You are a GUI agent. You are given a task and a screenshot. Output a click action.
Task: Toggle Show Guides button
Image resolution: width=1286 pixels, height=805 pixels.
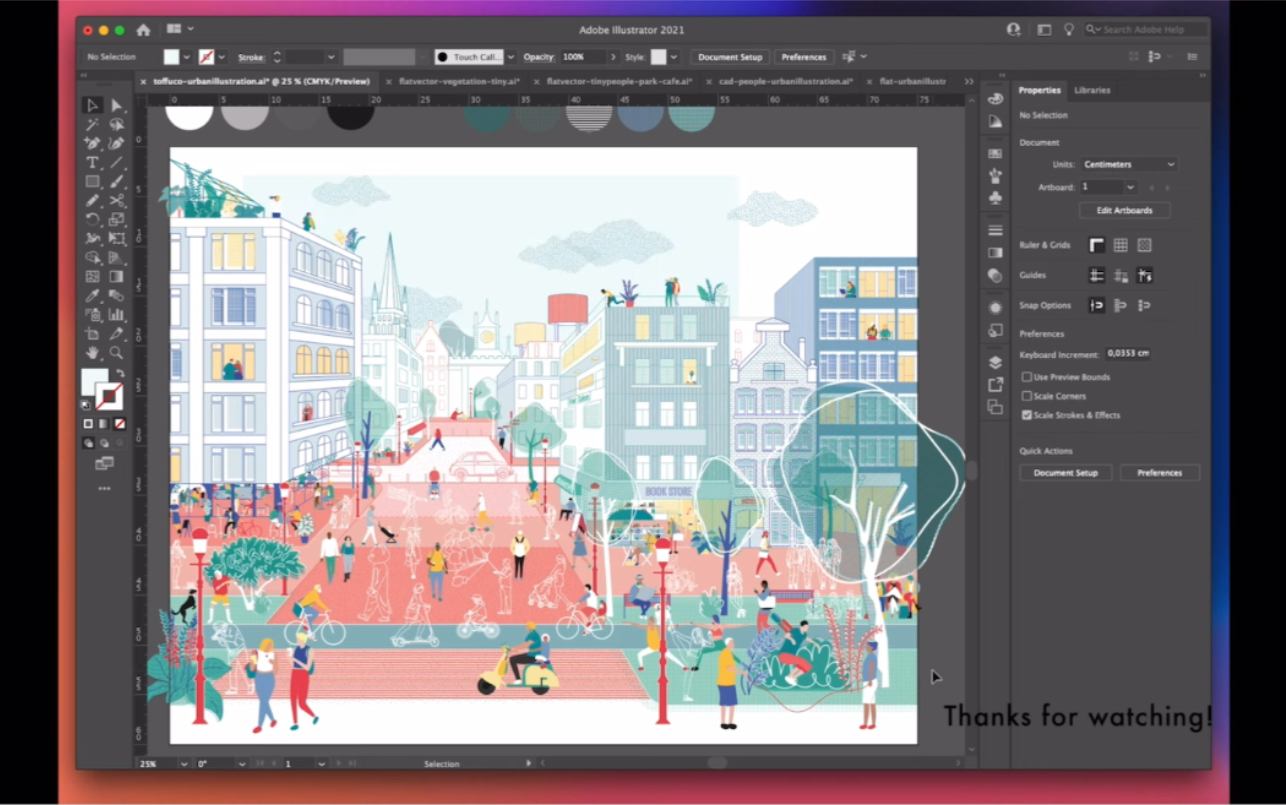click(x=1097, y=275)
